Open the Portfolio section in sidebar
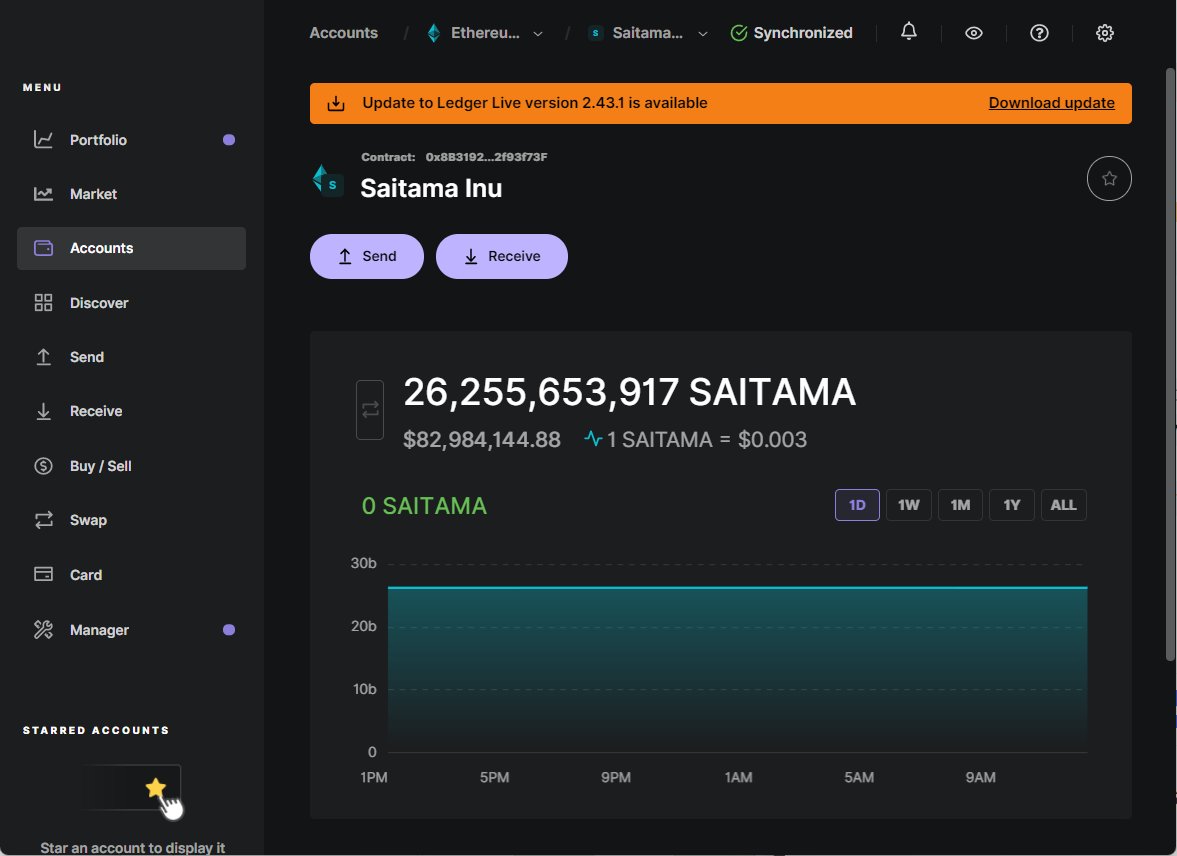 click(x=131, y=140)
